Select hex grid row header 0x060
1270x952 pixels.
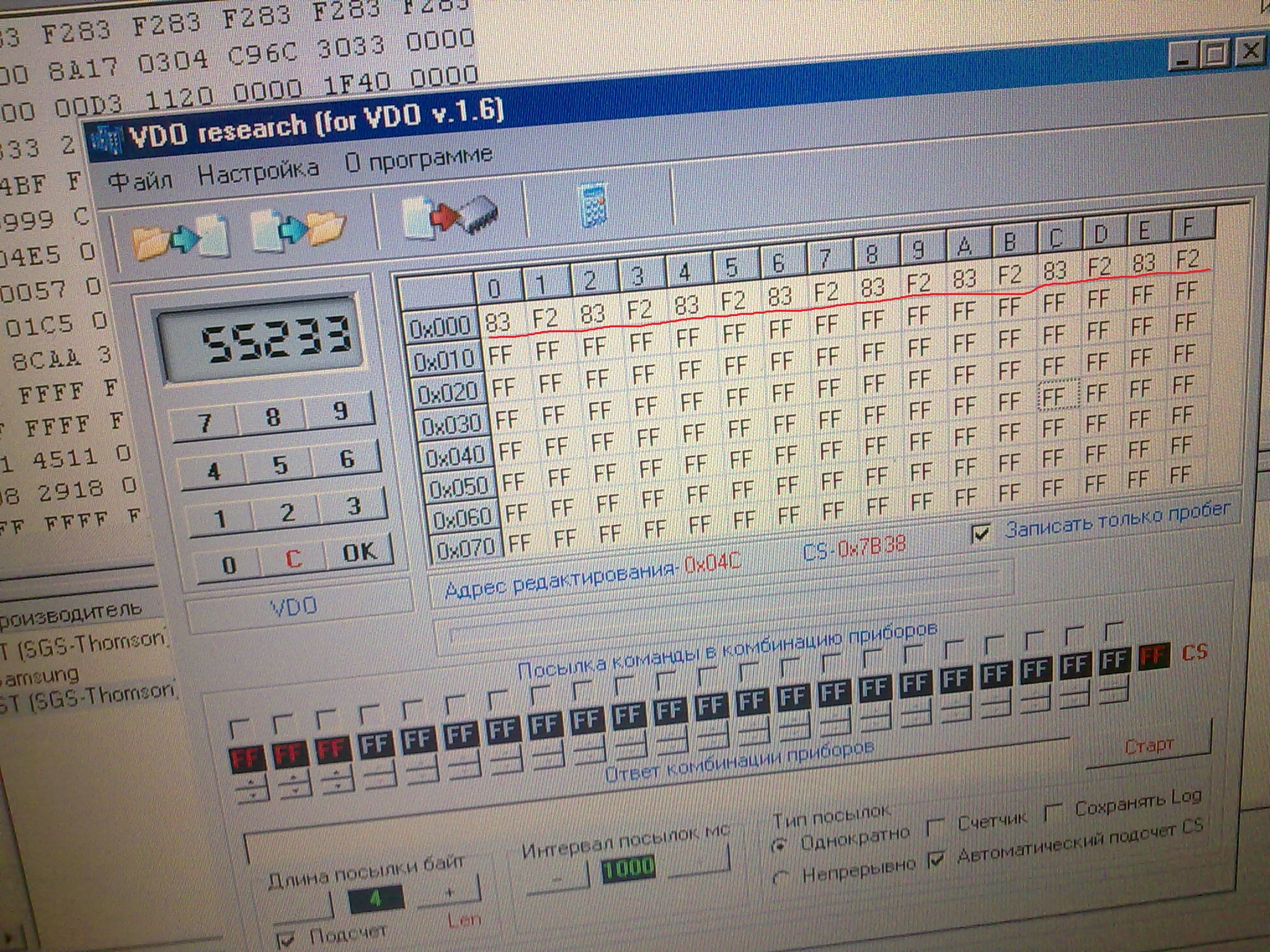[x=463, y=519]
